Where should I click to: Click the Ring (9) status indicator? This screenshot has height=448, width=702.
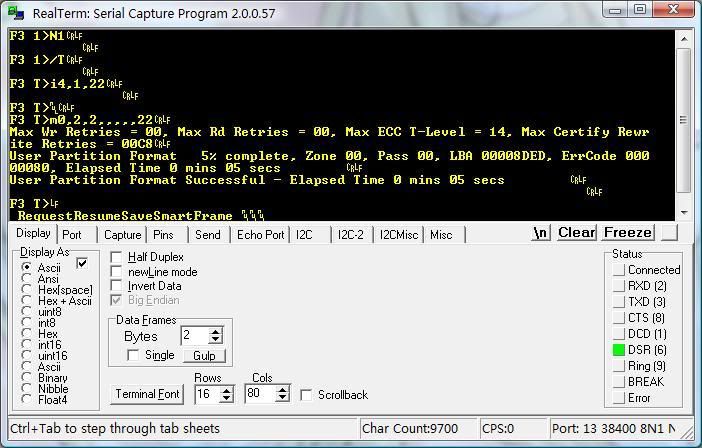click(619, 366)
